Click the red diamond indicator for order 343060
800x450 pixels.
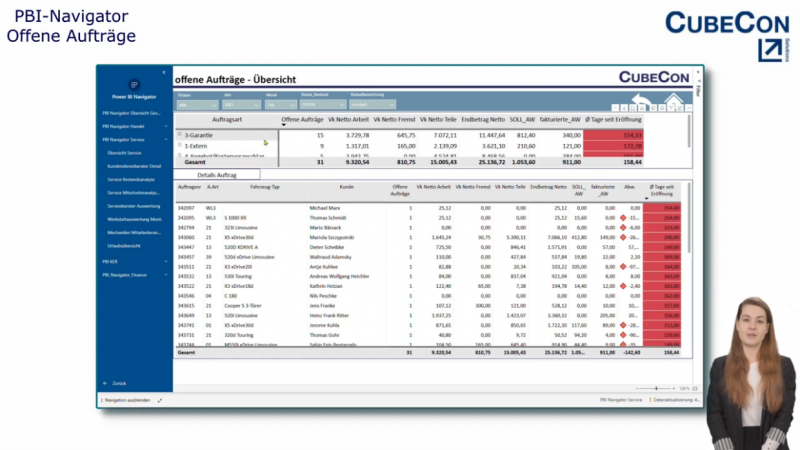click(622, 237)
